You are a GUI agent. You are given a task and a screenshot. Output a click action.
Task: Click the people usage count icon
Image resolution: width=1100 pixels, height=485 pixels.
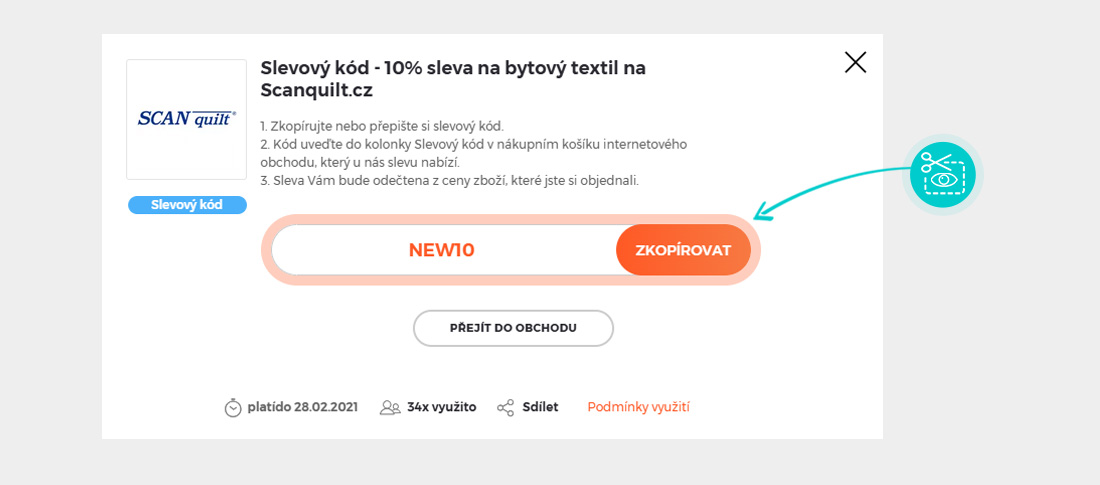pyautogui.click(x=390, y=407)
